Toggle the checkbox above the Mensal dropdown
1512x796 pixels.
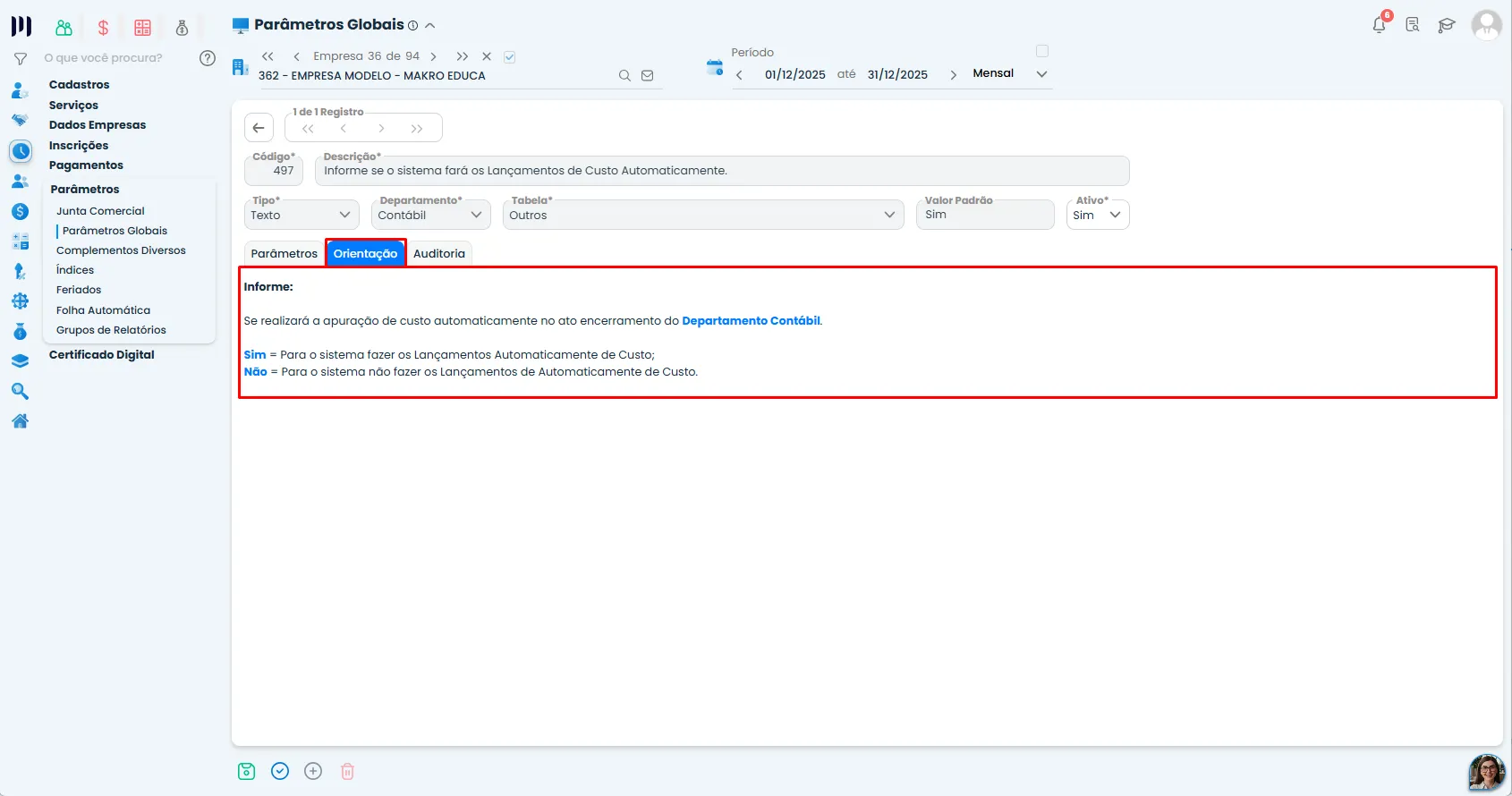[x=1042, y=51]
